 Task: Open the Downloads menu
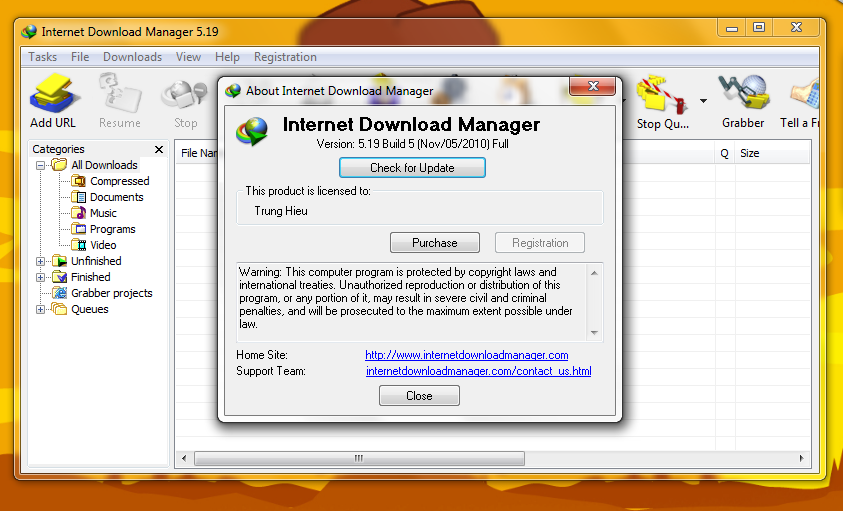pyautogui.click(x=132, y=57)
